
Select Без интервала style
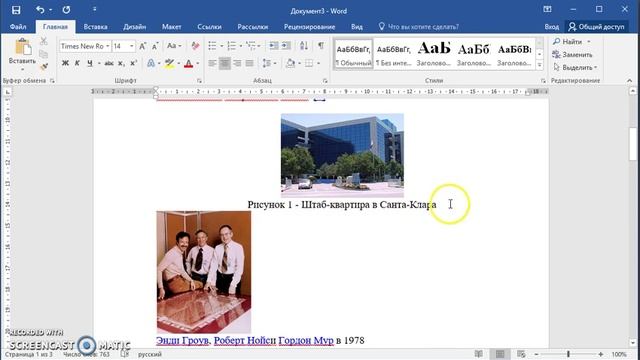click(393, 54)
